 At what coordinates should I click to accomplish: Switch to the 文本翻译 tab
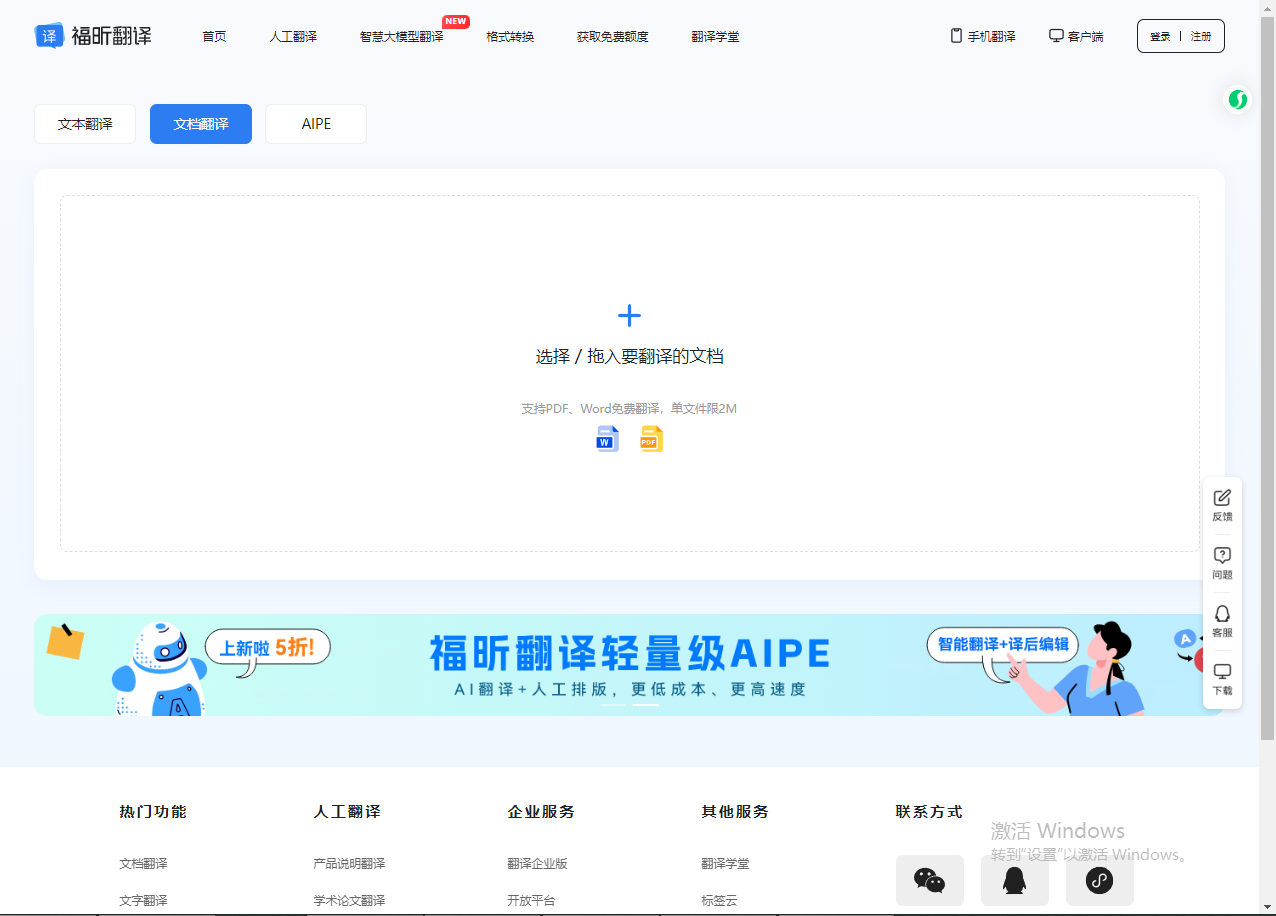click(x=85, y=124)
